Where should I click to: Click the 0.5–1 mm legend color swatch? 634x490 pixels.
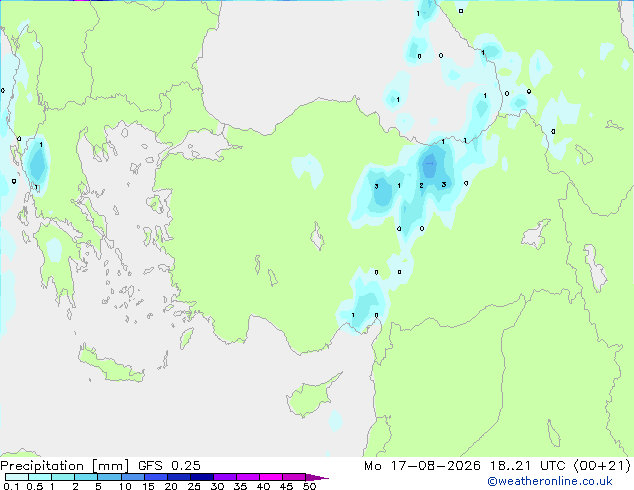(x=40, y=477)
